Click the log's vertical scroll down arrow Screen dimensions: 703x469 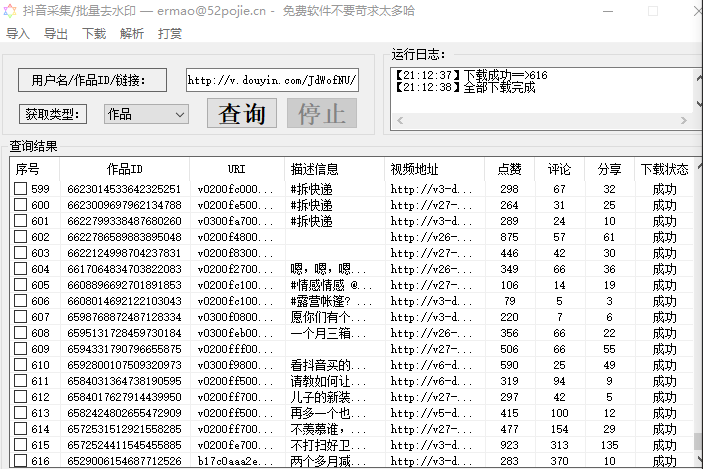pyautogui.click(x=699, y=104)
